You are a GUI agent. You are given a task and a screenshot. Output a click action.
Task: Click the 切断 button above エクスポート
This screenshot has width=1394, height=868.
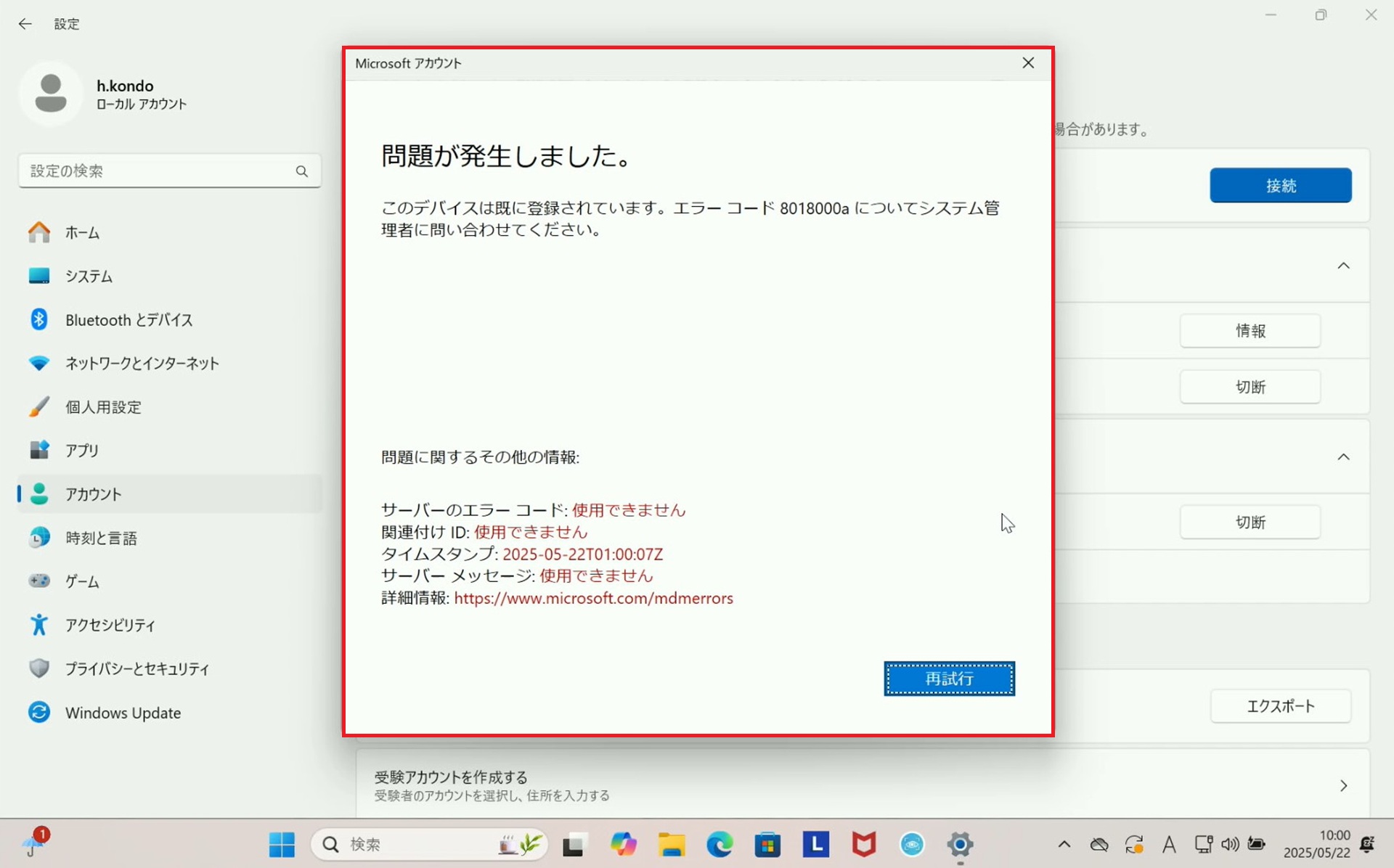1250,522
